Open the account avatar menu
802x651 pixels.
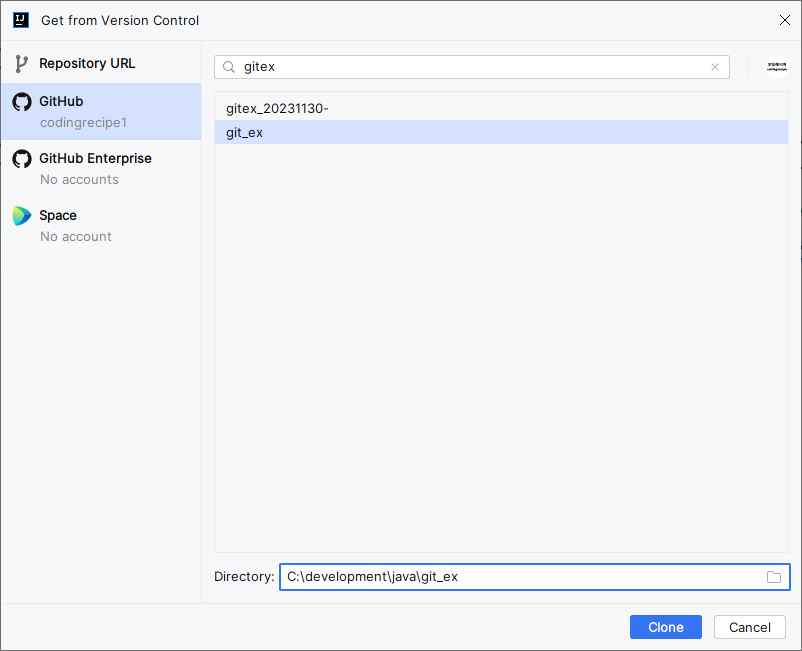pos(776,67)
